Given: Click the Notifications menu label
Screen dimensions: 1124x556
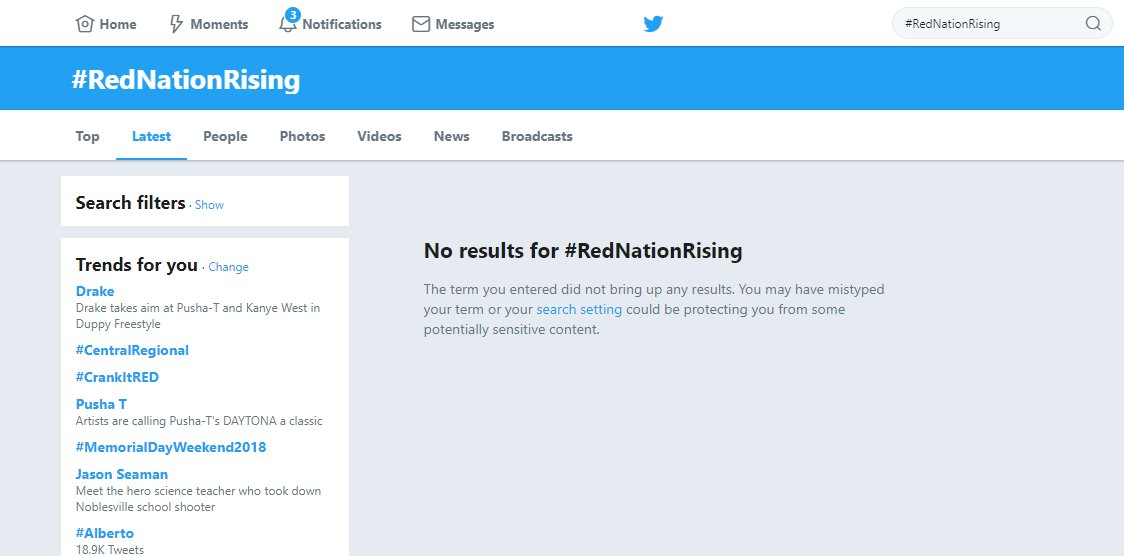Looking at the screenshot, I should point(342,24).
